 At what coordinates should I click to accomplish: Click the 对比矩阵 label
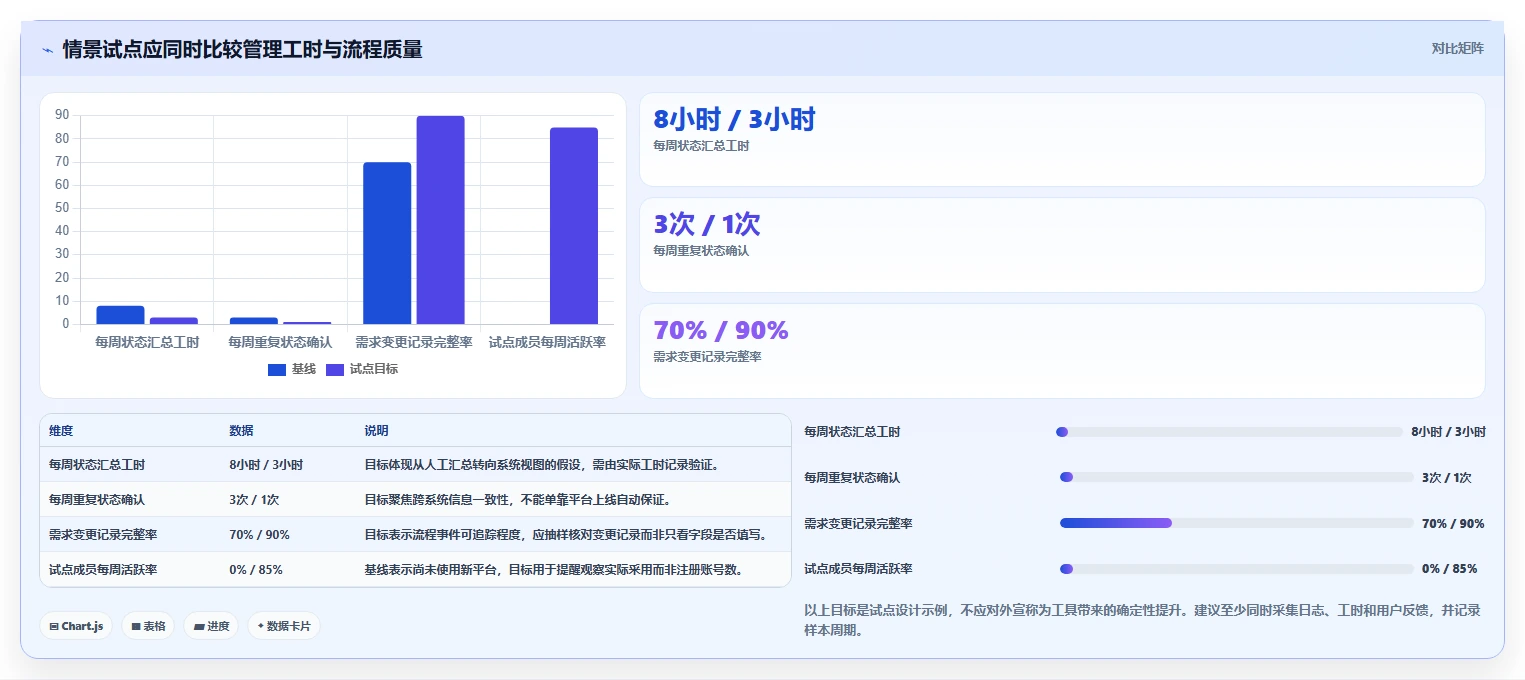[1457, 48]
